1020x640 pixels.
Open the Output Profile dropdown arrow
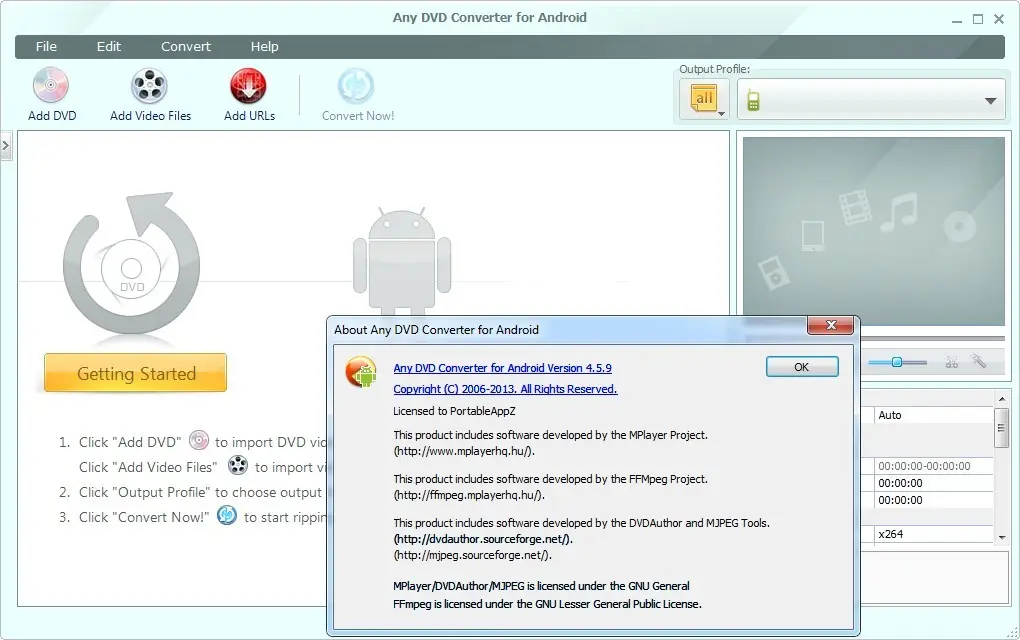[x=990, y=101]
